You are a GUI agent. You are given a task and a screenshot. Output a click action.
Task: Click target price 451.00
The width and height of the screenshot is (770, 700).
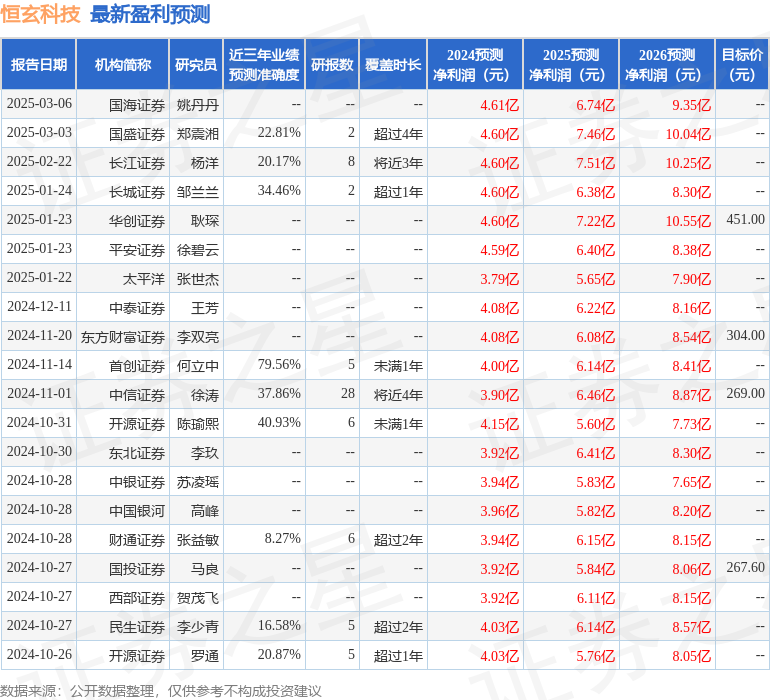[745, 220]
